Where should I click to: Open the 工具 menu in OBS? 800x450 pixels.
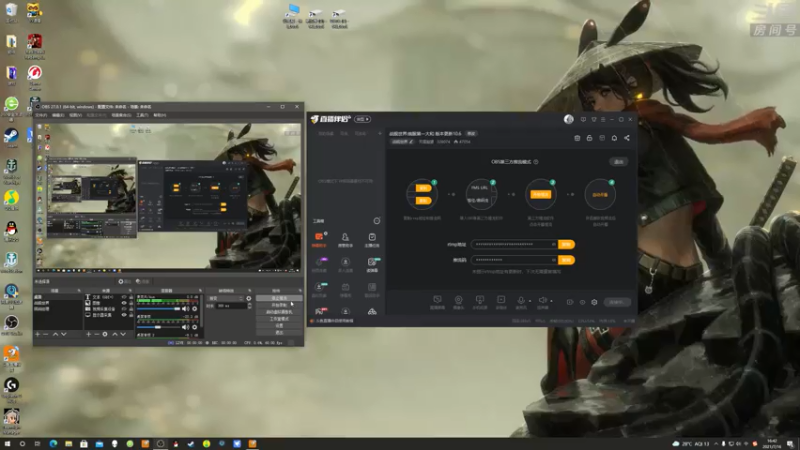[142, 115]
